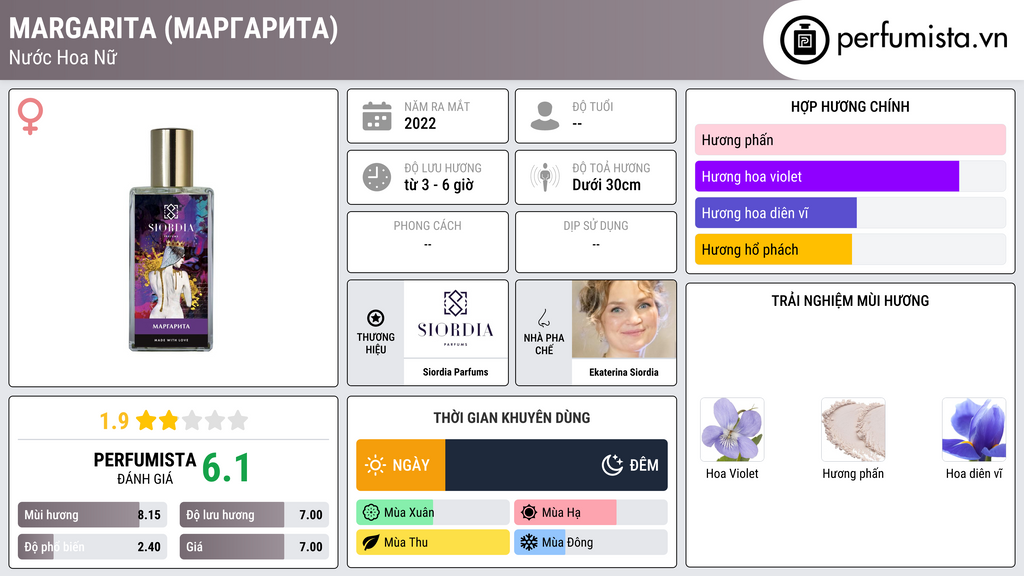Click the spring flower icon at Mùa Xuân
1024x576 pixels.
point(371,513)
